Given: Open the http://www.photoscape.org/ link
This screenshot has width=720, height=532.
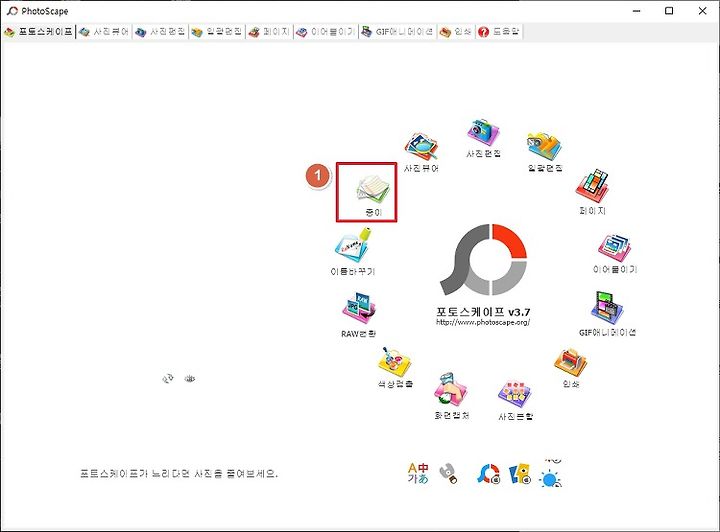Looking at the screenshot, I should point(483,322).
